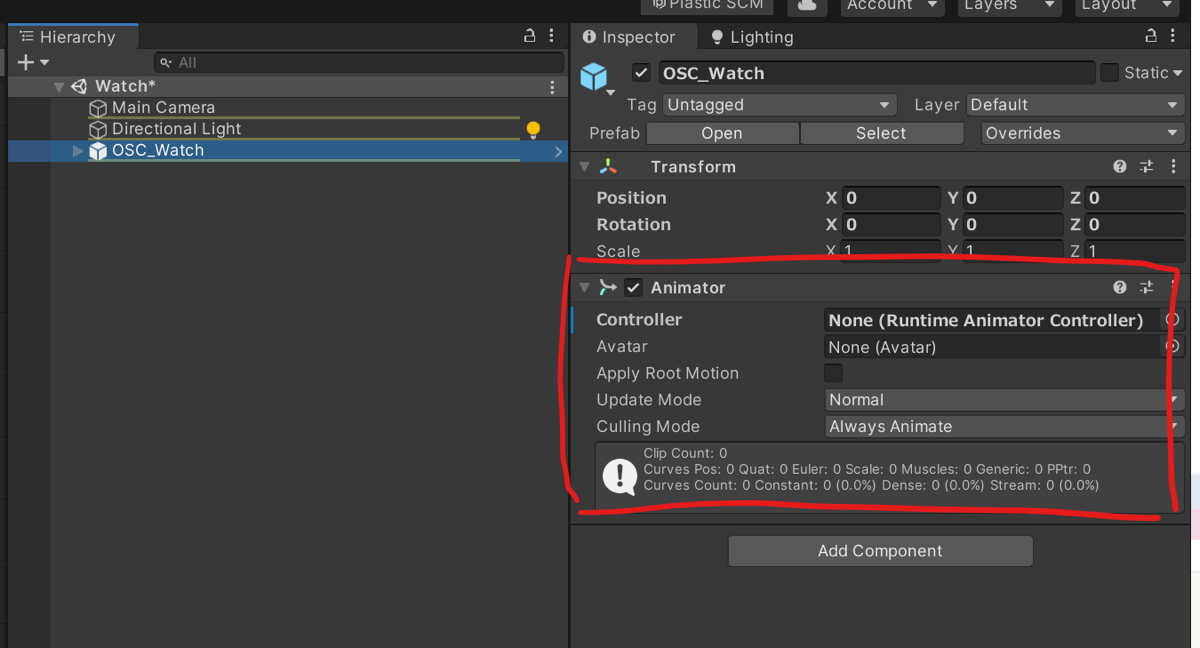Image resolution: width=1200 pixels, height=648 pixels.
Task: Open the Animator presets slider icon
Action: pos(1147,287)
